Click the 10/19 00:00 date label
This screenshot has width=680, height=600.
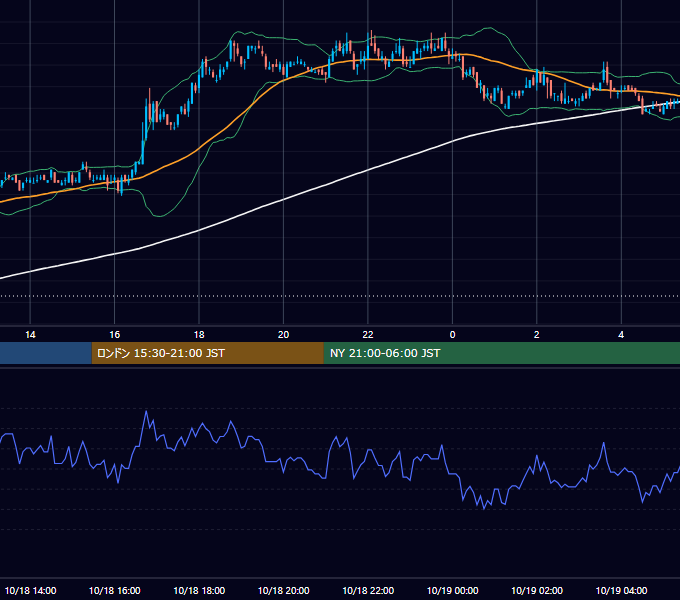(x=452, y=591)
